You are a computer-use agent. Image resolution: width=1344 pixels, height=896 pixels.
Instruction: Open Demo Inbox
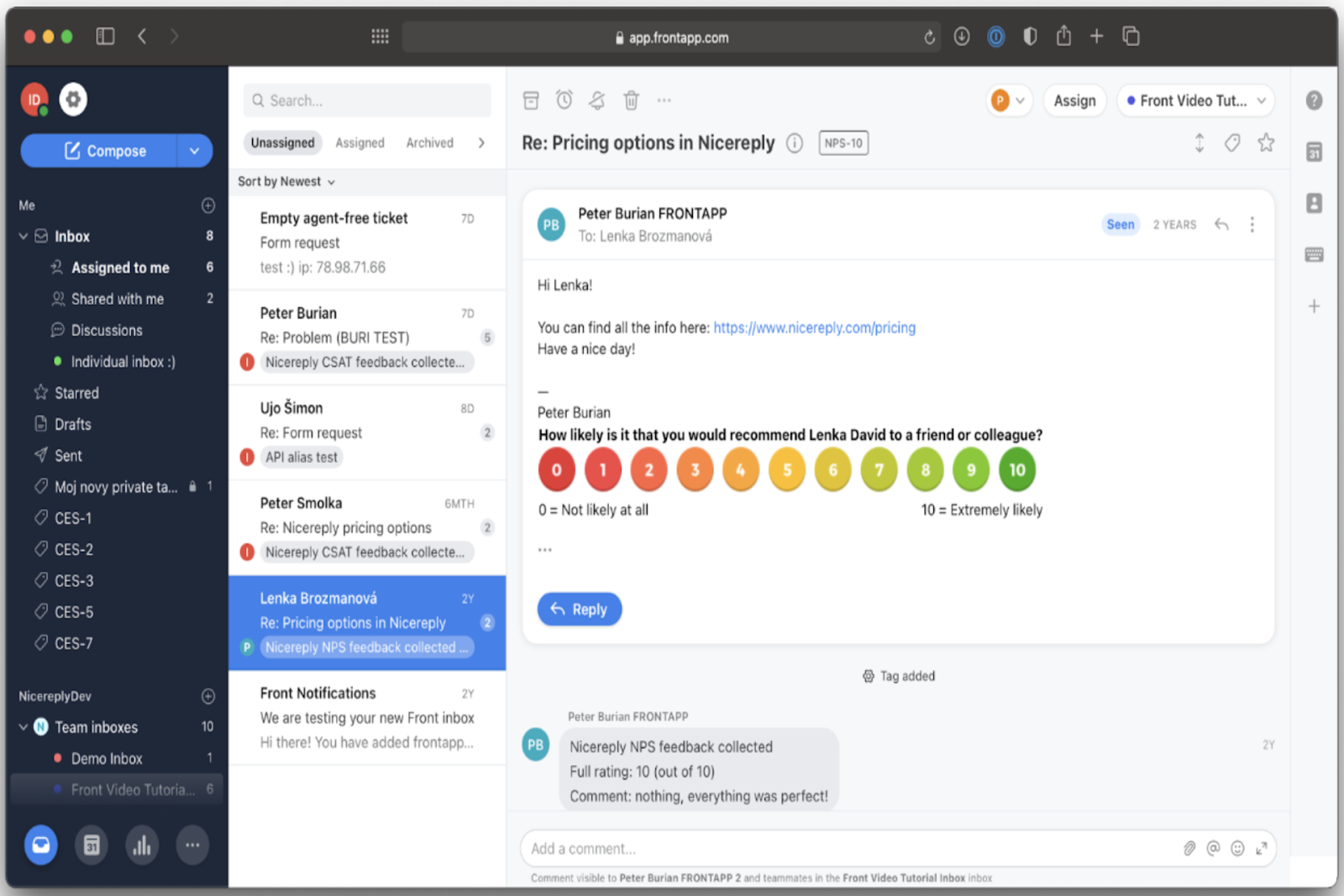(107, 758)
